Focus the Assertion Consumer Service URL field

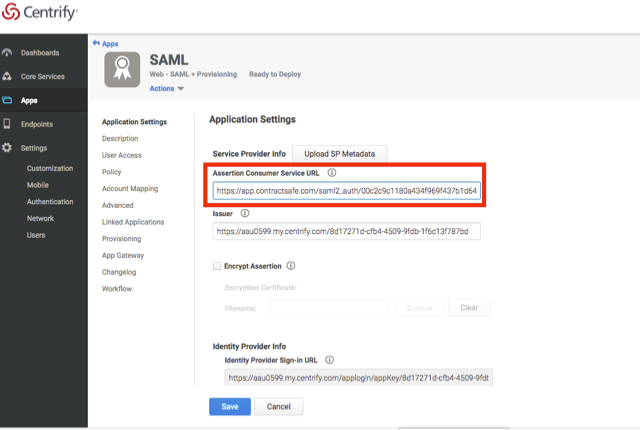347,191
